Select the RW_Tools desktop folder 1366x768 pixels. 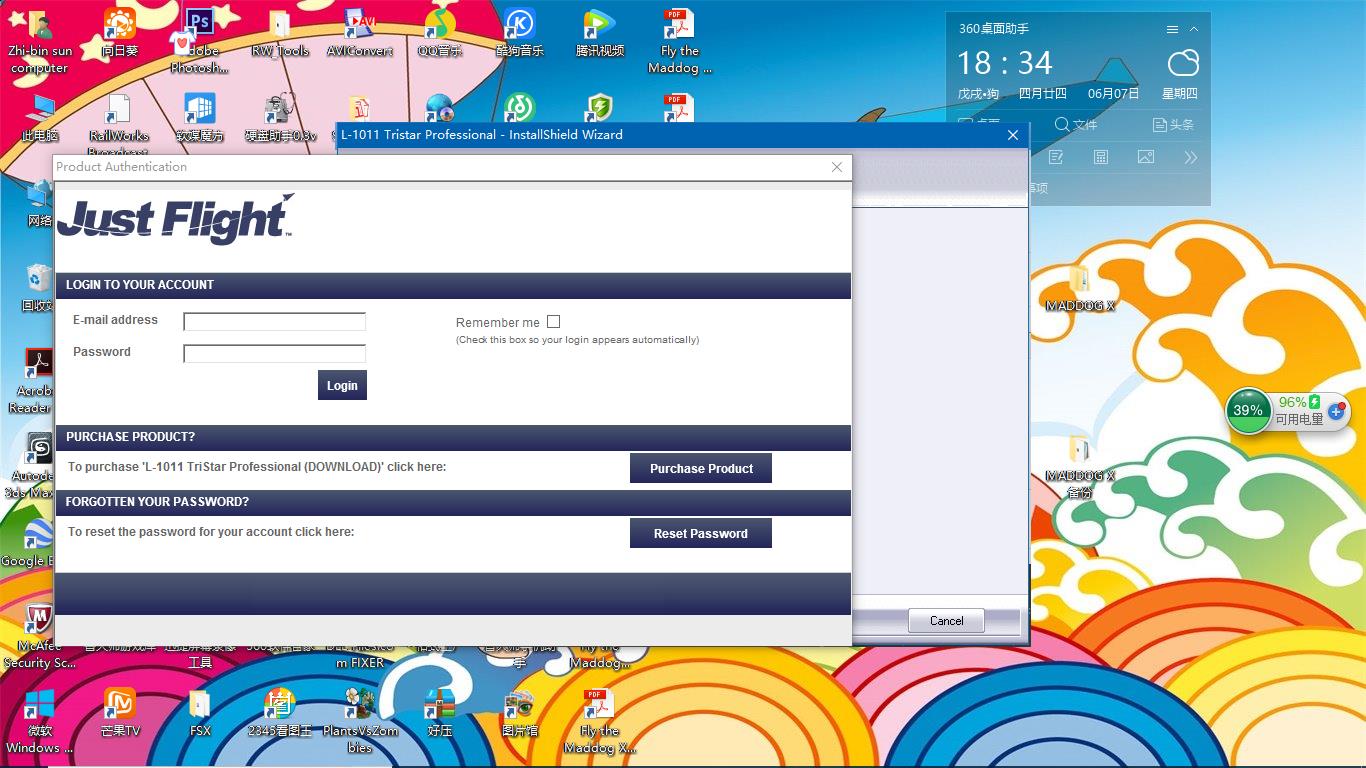click(x=280, y=33)
